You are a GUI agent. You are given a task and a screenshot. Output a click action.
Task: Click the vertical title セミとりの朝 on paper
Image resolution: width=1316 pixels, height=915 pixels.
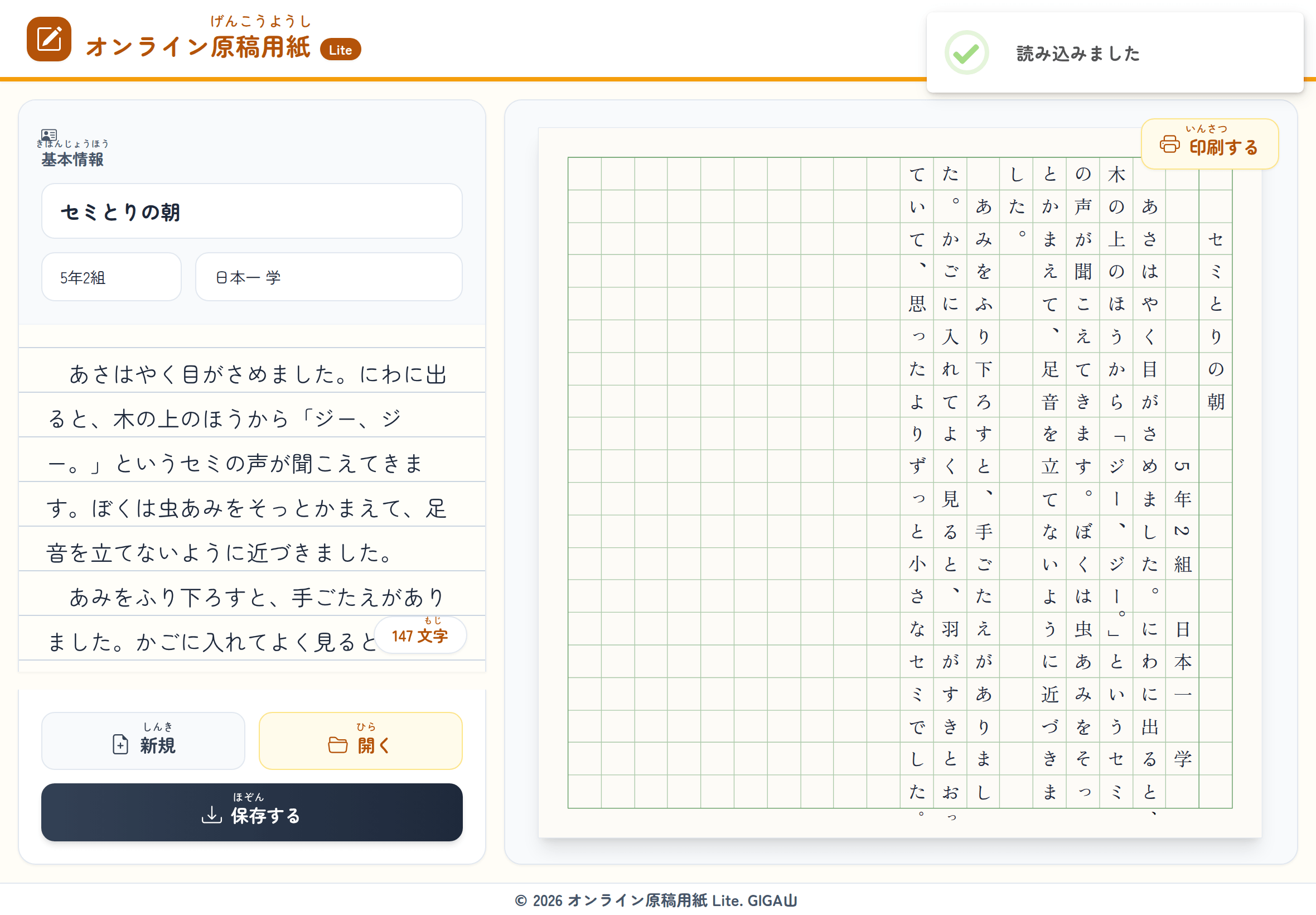click(x=1216, y=320)
